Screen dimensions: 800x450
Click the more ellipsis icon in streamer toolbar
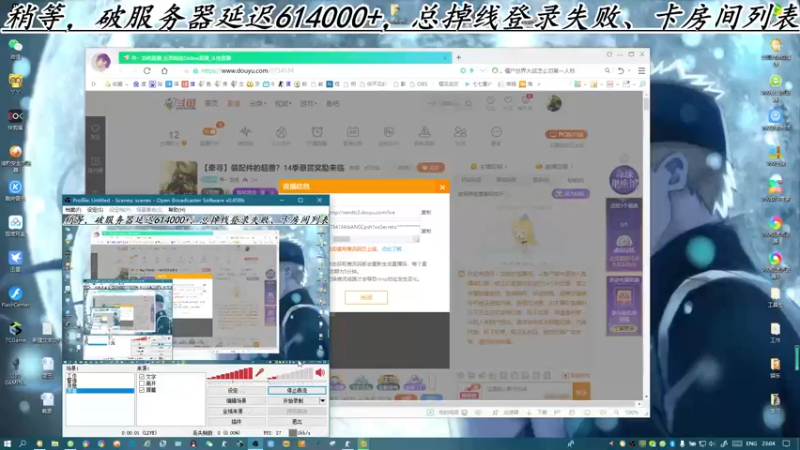(x=496, y=132)
